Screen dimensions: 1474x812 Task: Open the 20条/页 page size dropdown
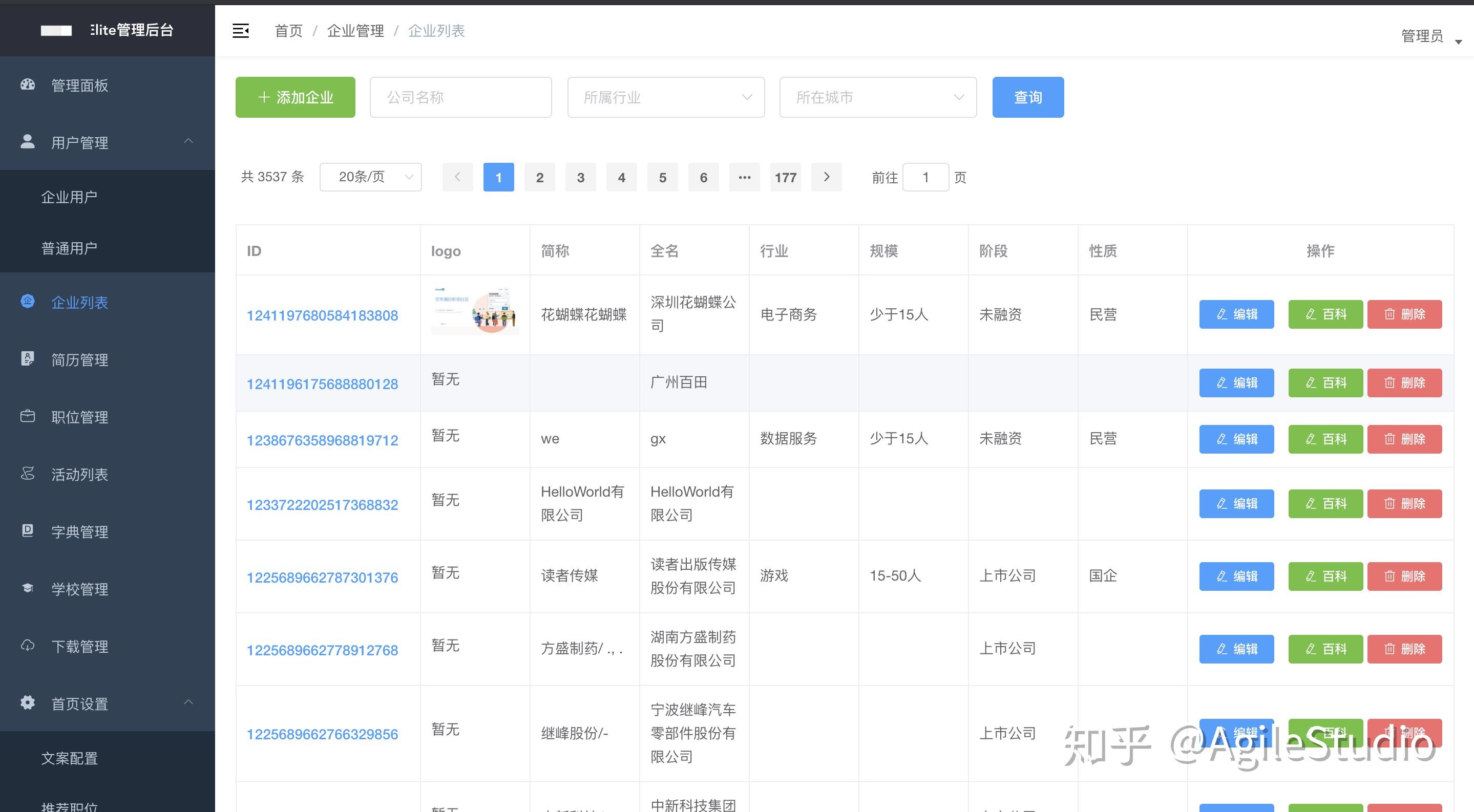pyautogui.click(x=371, y=177)
